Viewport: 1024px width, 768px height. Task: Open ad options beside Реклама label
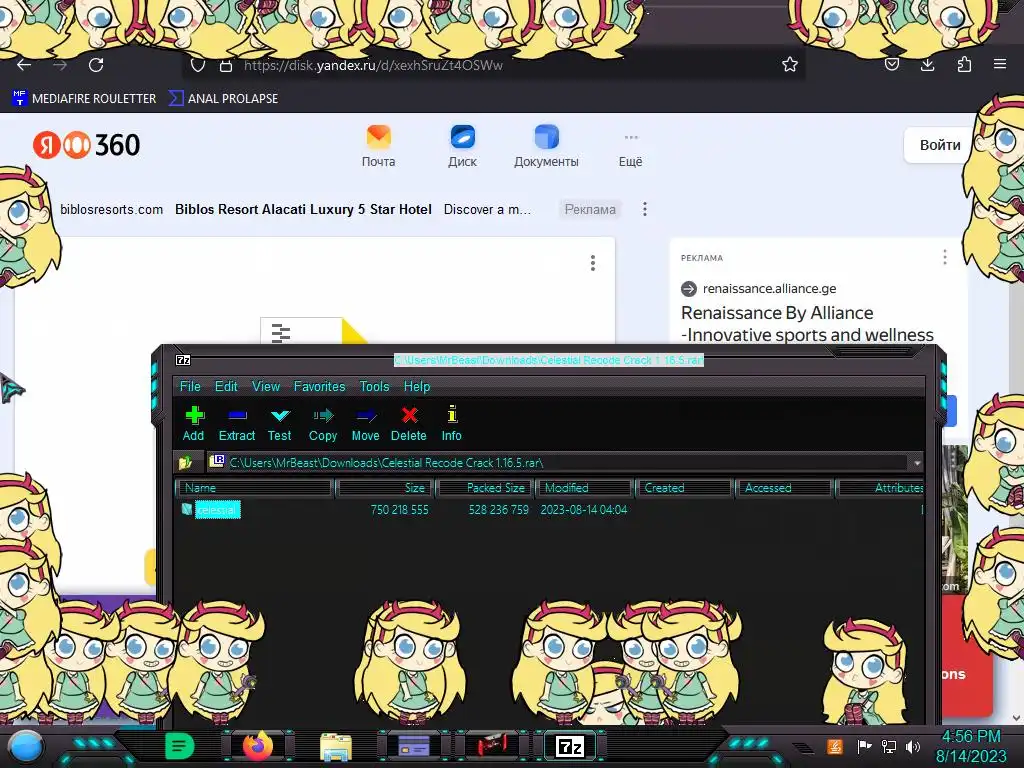[645, 209]
